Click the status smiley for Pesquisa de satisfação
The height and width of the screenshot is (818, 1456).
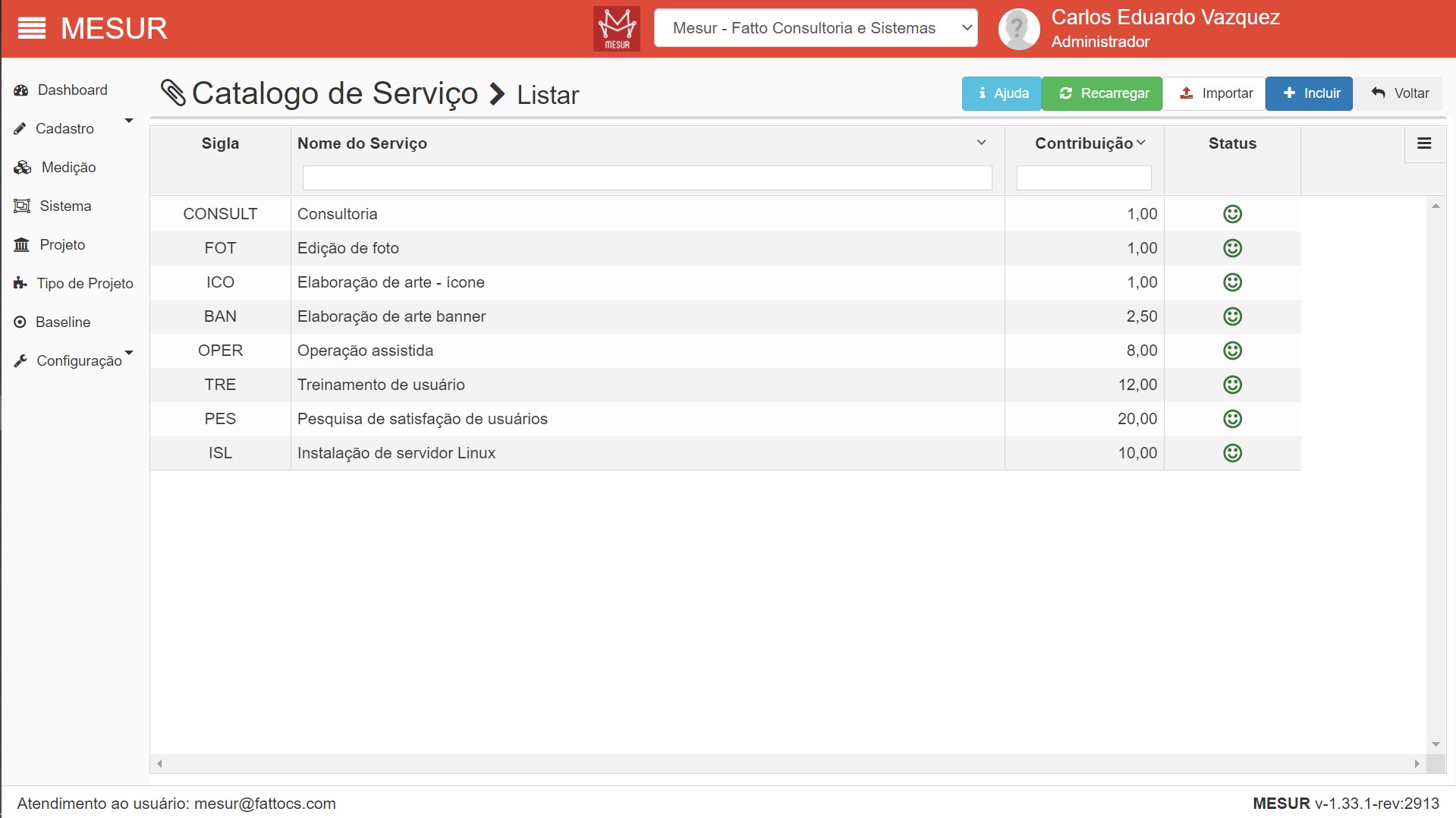[x=1232, y=419]
